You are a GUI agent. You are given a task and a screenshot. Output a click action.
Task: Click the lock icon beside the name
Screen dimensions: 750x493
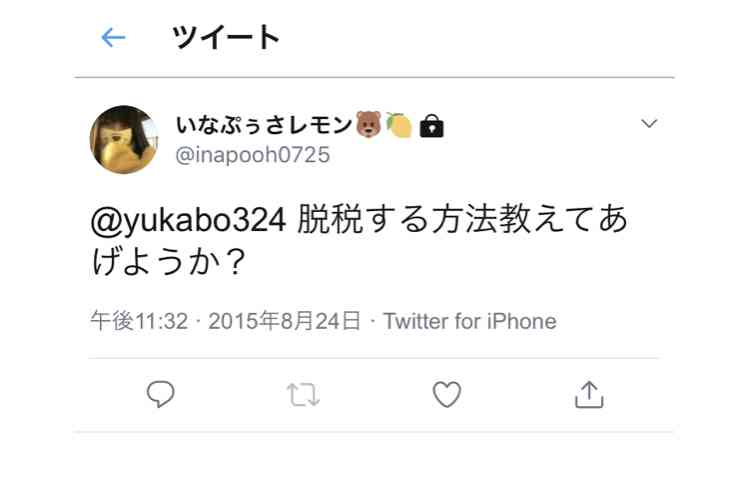(431, 126)
